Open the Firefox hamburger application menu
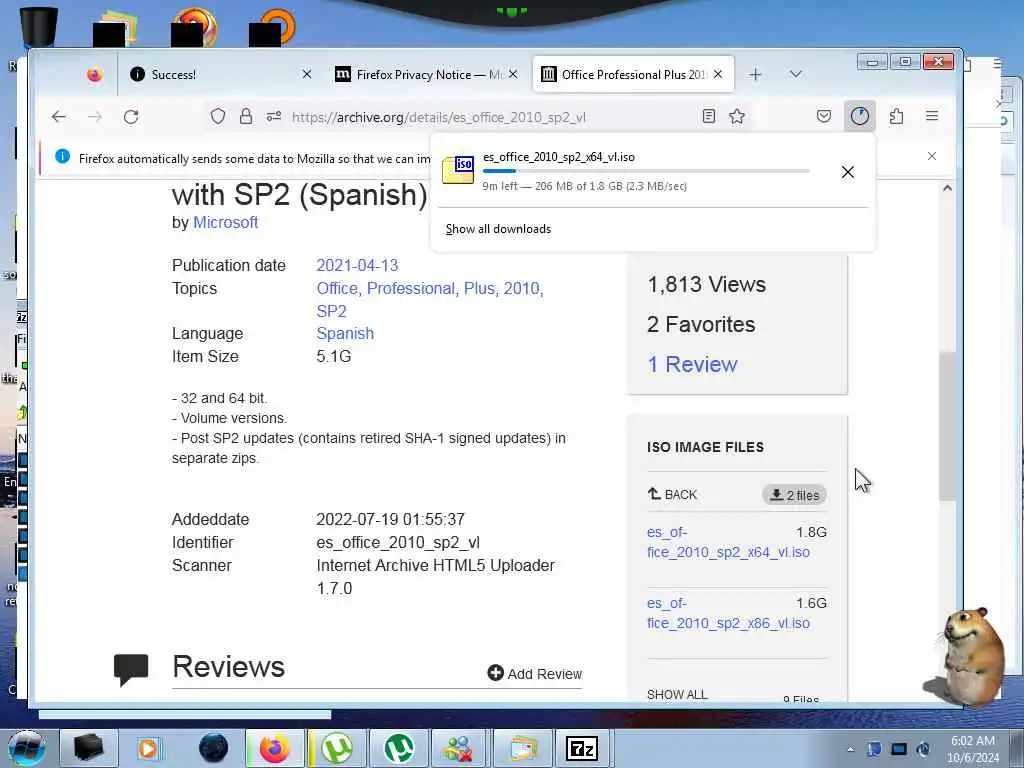 click(932, 116)
